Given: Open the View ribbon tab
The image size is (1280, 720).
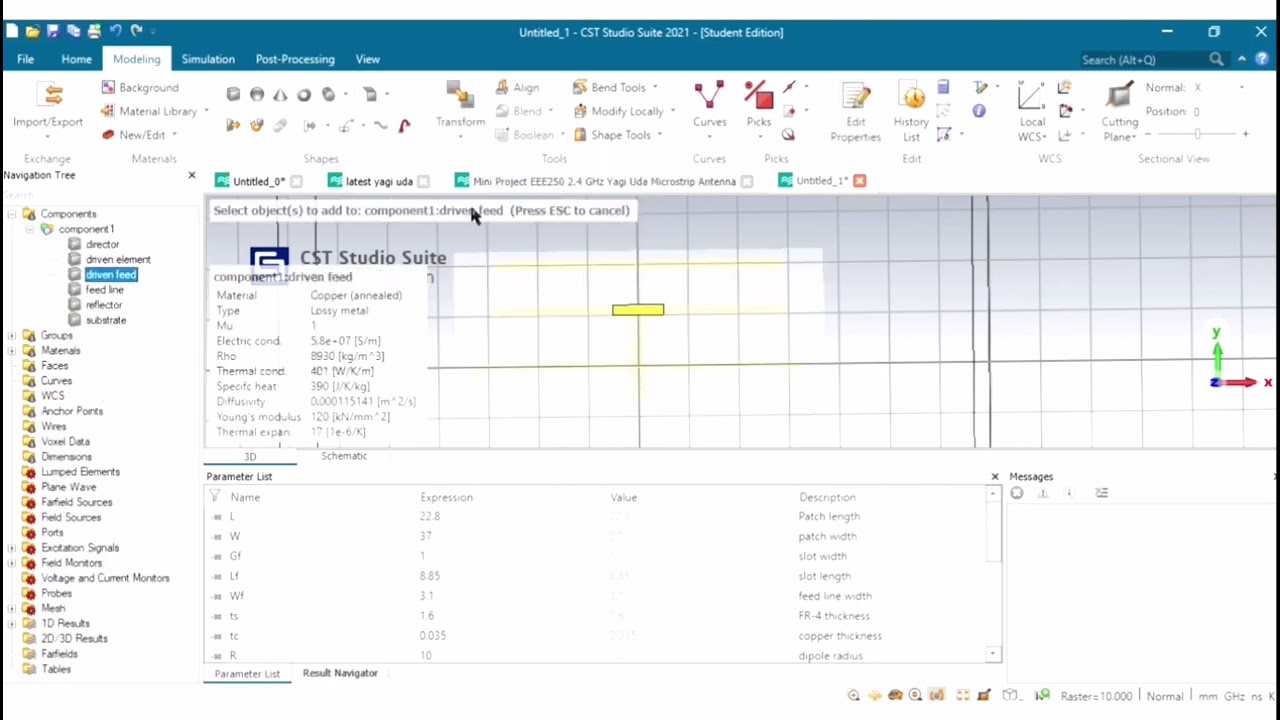Looking at the screenshot, I should pyautogui.click(x=368, y=59).
